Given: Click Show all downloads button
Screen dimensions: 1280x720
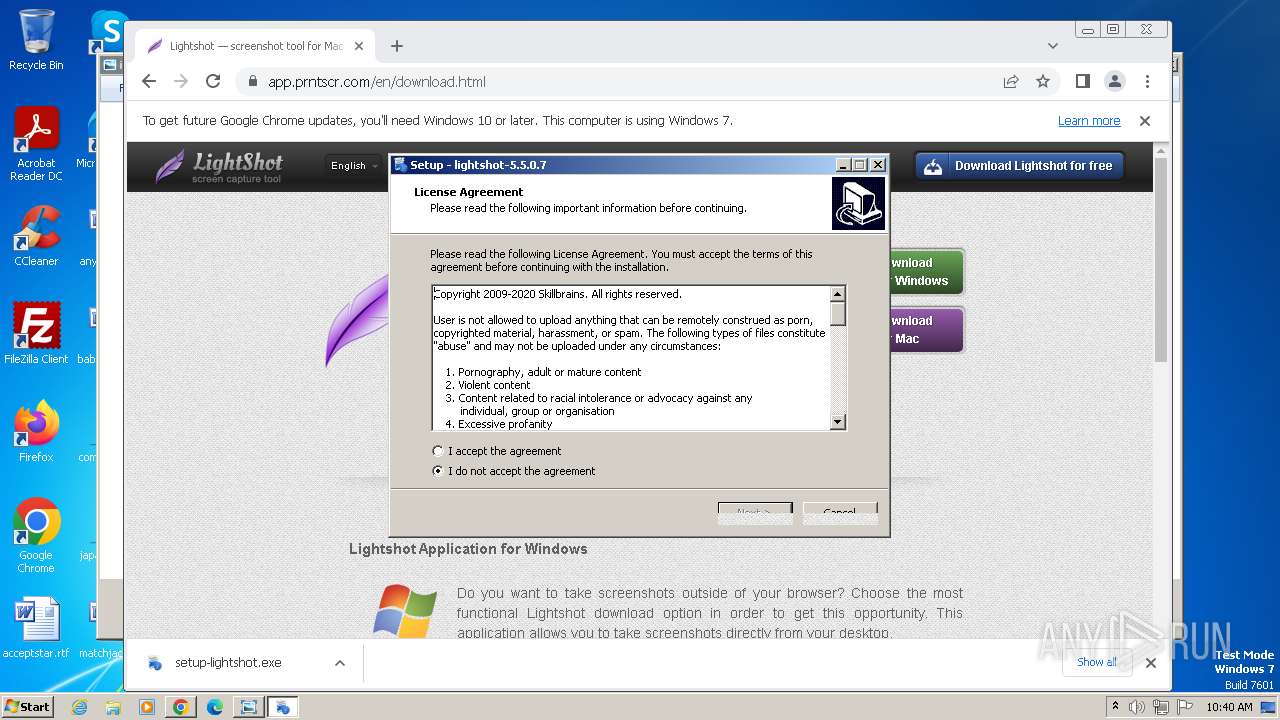Looking at the screenshot, I should coord(1097,662).
